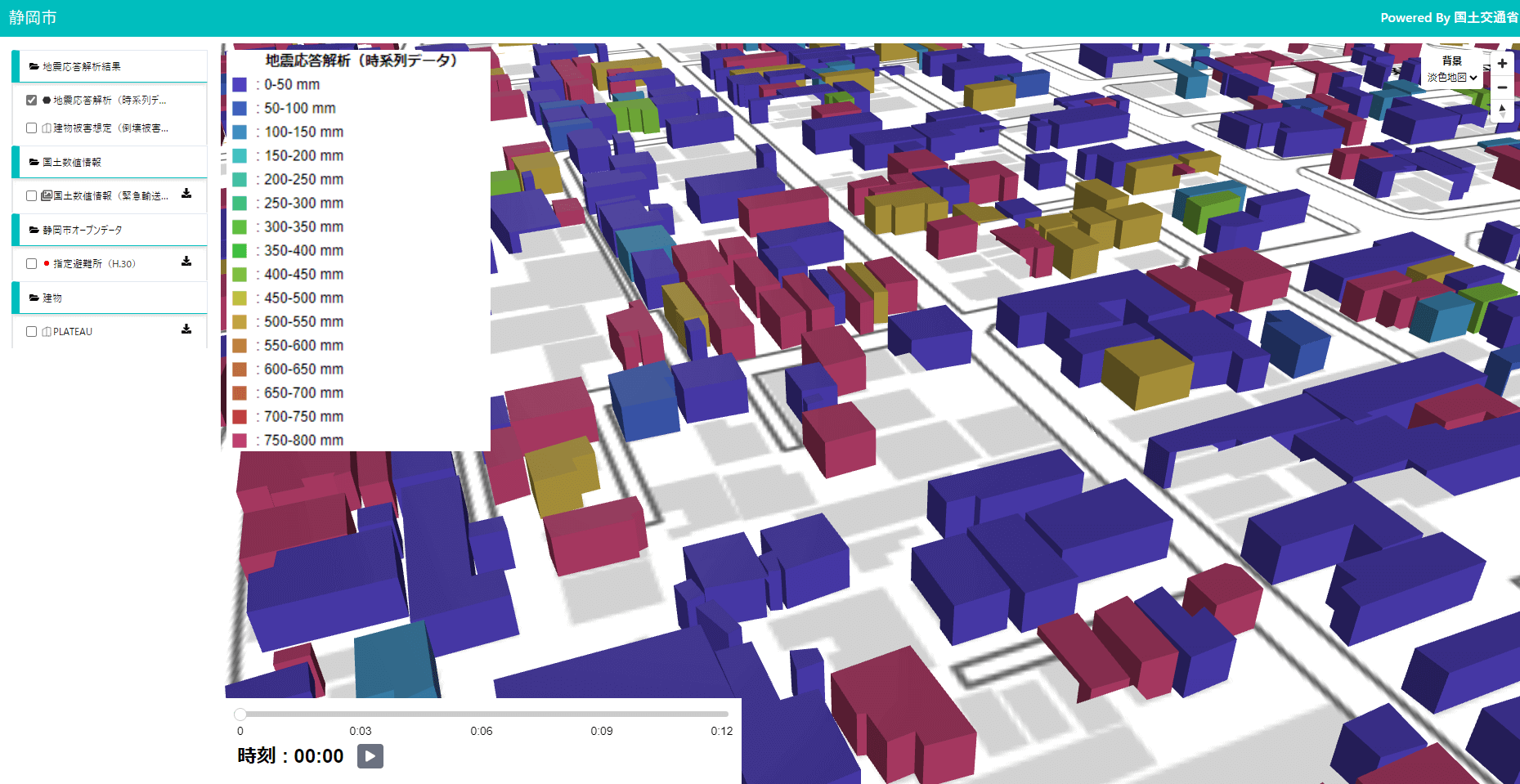Click the 700-750 mm red swatch

tap(240, 416)
